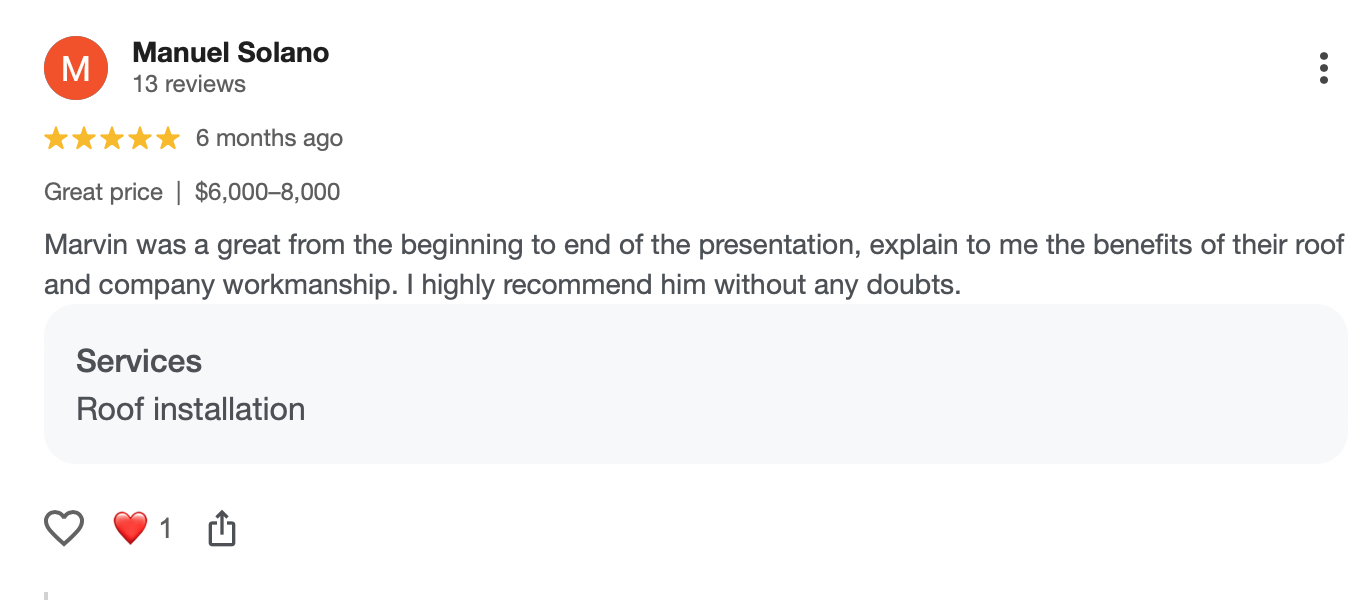
Task: Click the review text mentioning Marvin
Action: (694, 265)
